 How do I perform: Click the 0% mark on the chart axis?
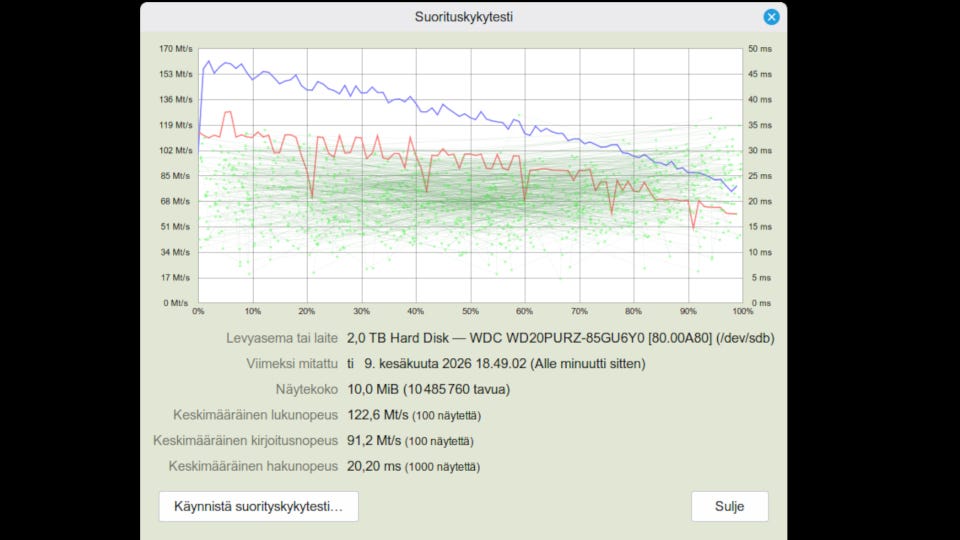tap(198, 312)
